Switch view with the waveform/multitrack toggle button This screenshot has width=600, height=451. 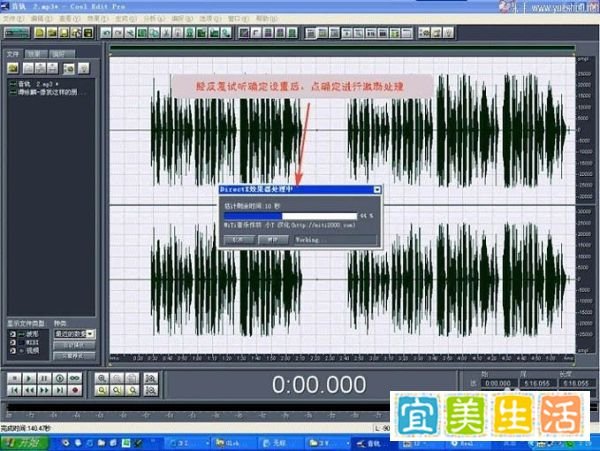(x=17, y=33)
